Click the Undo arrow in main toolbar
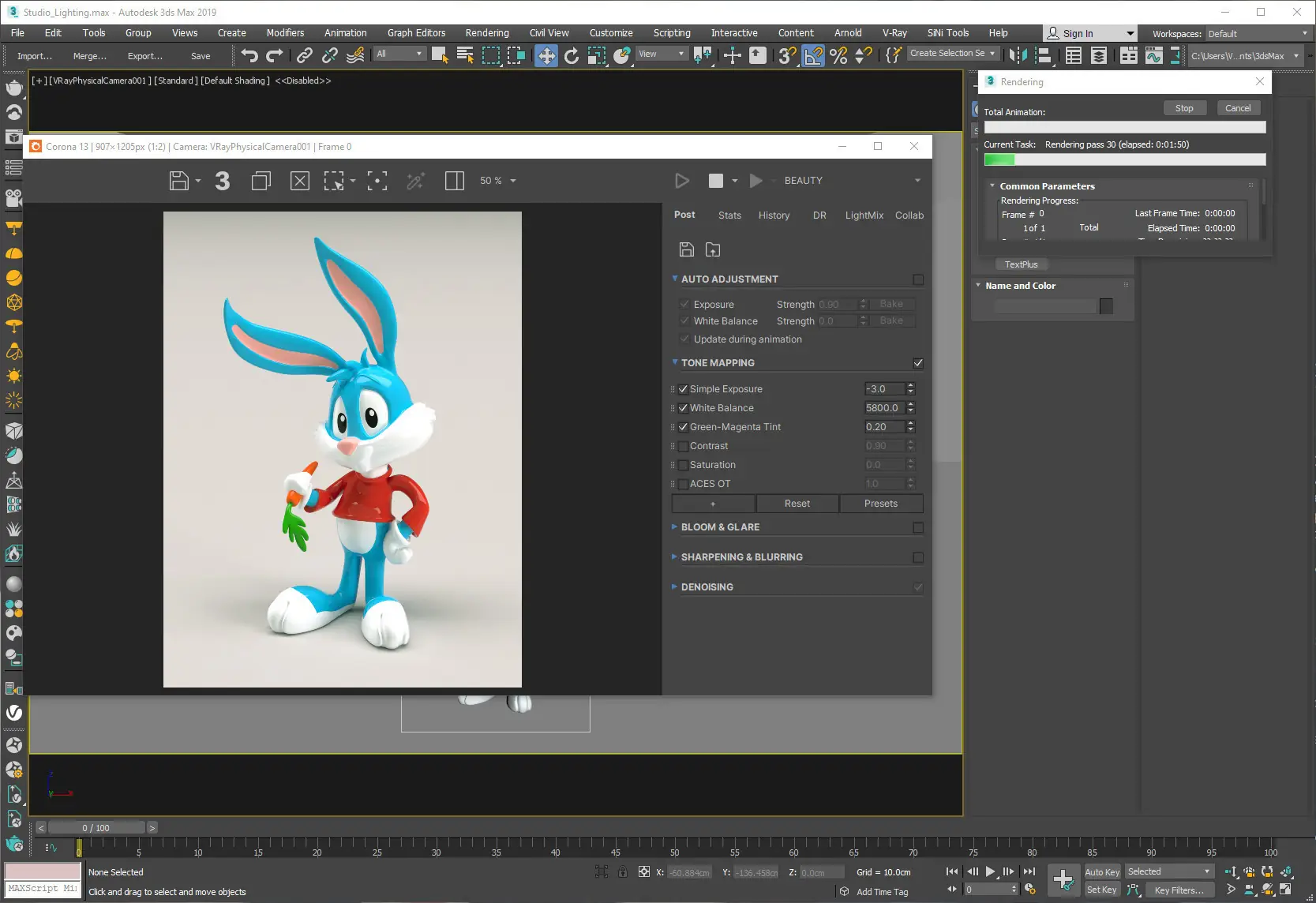This screenshot has width=1316, height=903. tap(249, 55)
